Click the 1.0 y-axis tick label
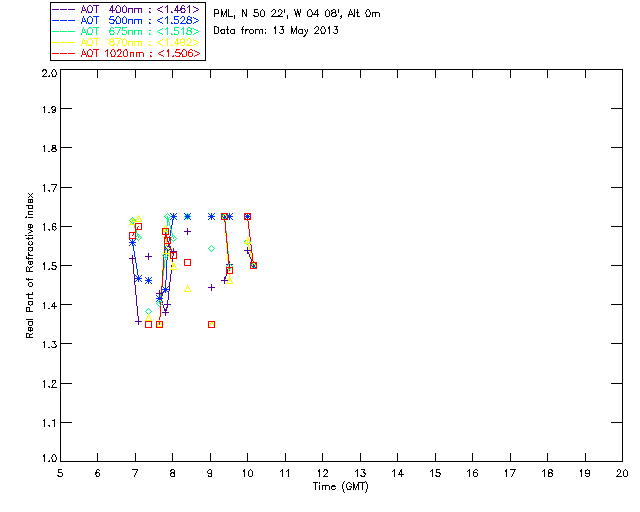 click(49, 458)
